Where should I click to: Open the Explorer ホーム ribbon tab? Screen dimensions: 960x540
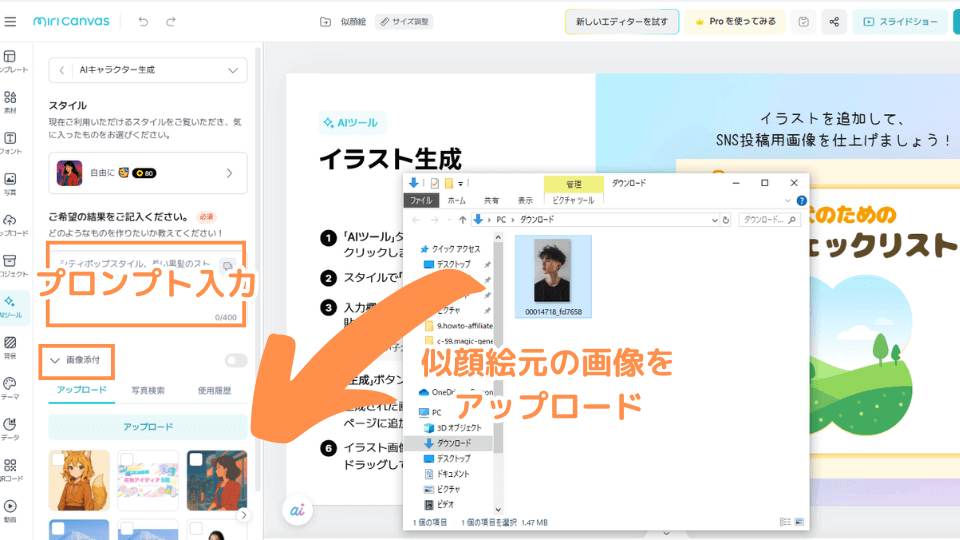(x=456, y=200)
